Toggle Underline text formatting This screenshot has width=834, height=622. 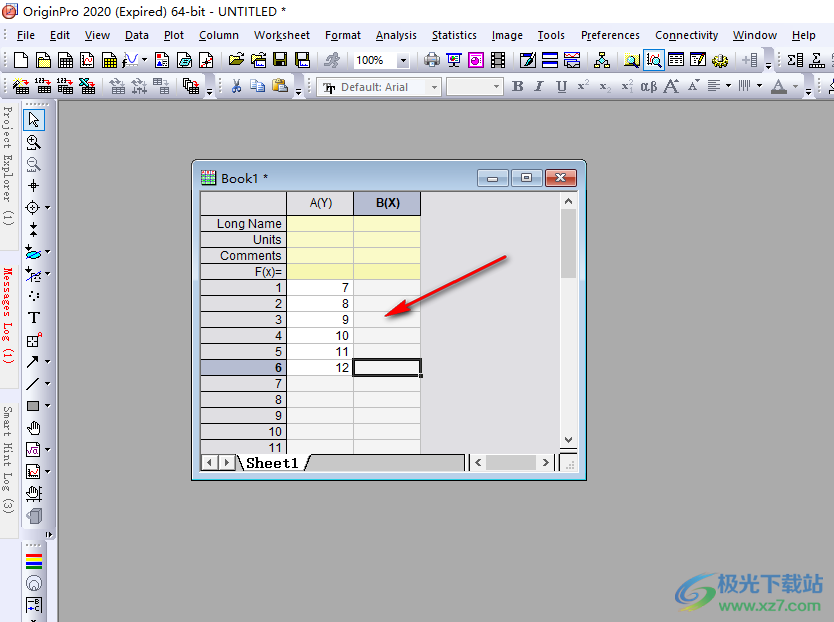561,86
